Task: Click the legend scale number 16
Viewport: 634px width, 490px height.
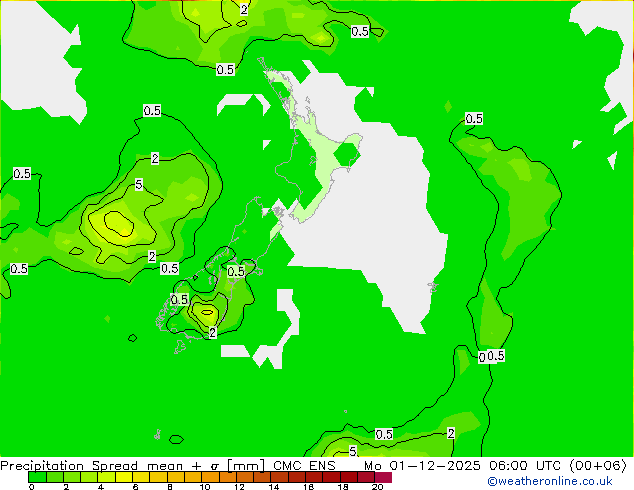Action: click(309, 487)
